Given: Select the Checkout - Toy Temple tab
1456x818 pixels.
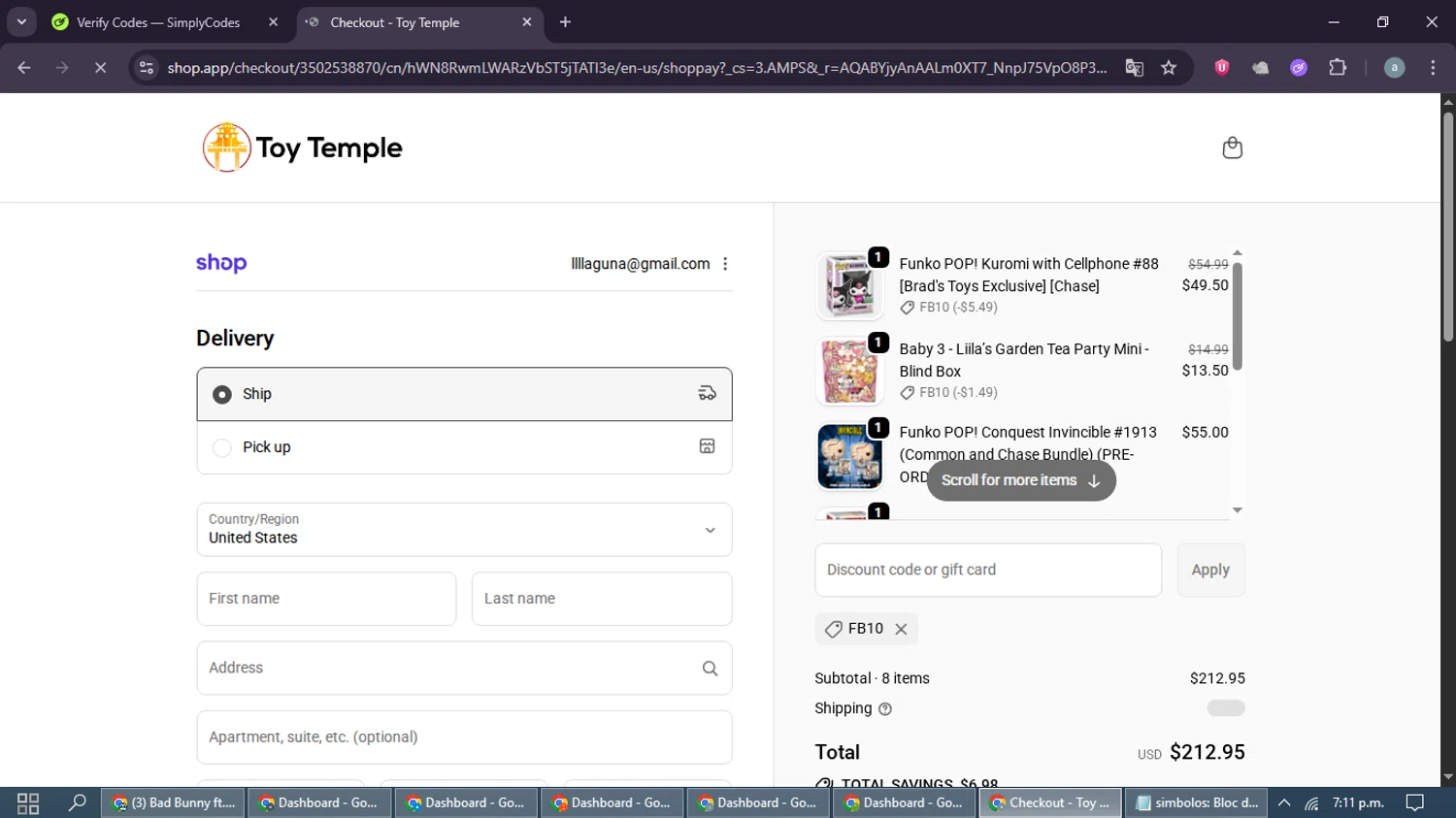Looking at the screenshot, I should tap(419, 21).
